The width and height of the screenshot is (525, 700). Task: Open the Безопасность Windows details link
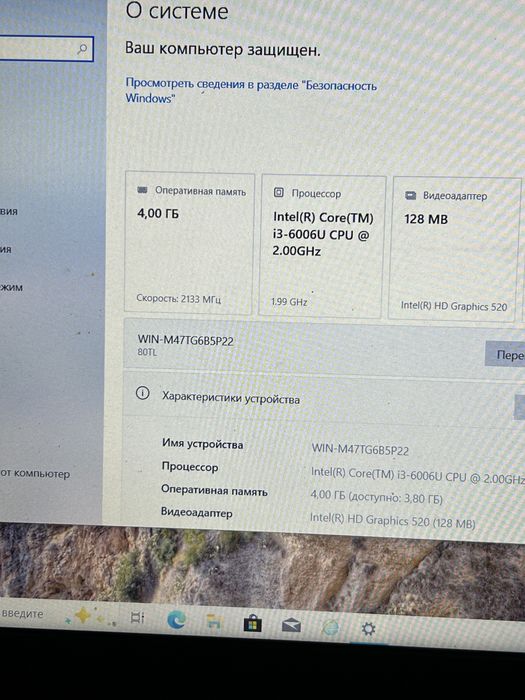[251, 91]
